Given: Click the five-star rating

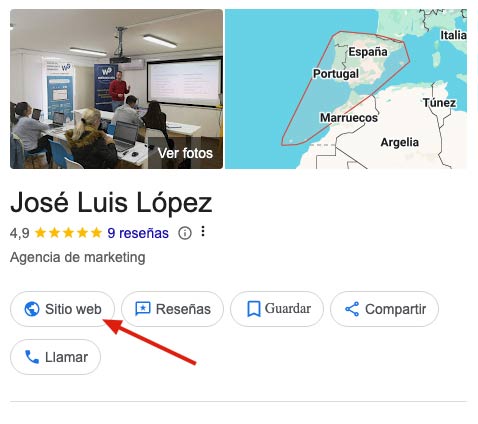Looking at the screenshot, I should (68, 233).
